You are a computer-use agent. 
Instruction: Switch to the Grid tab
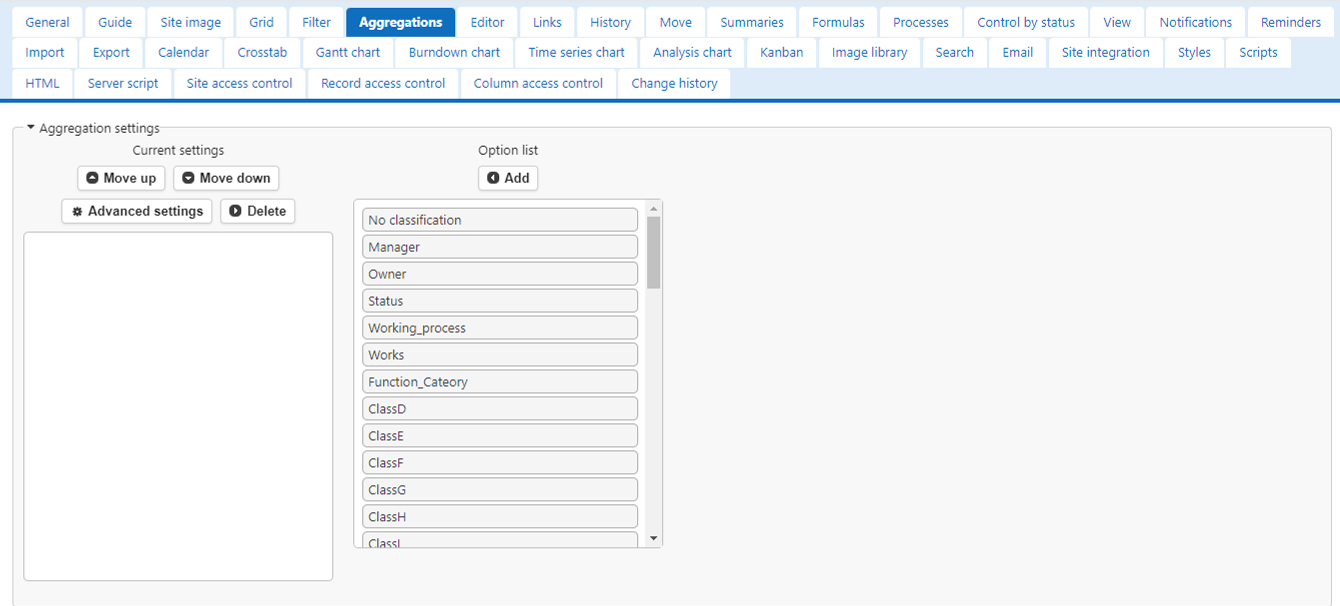262,22
